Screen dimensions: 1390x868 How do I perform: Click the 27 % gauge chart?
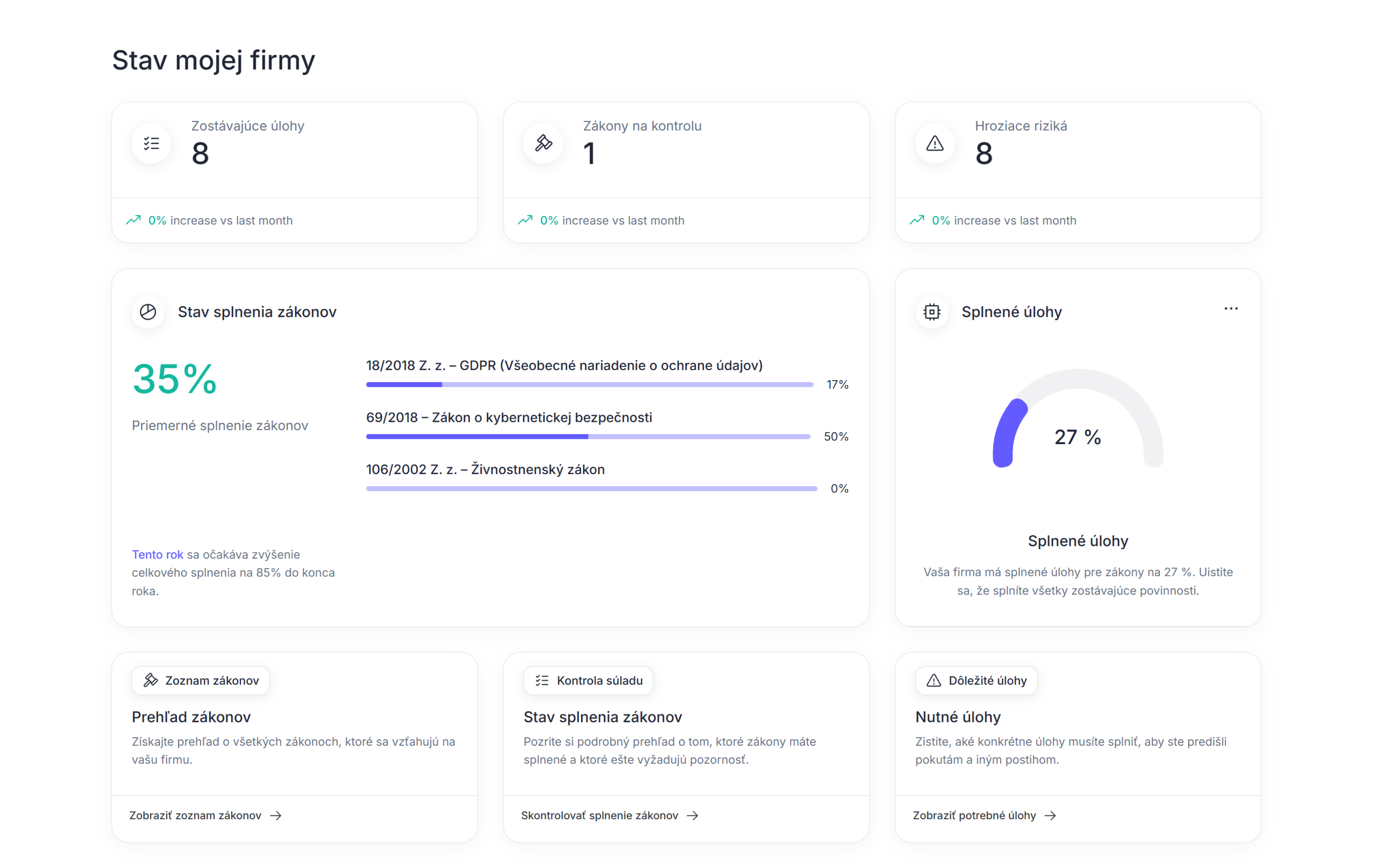[x=1078, y=425]
